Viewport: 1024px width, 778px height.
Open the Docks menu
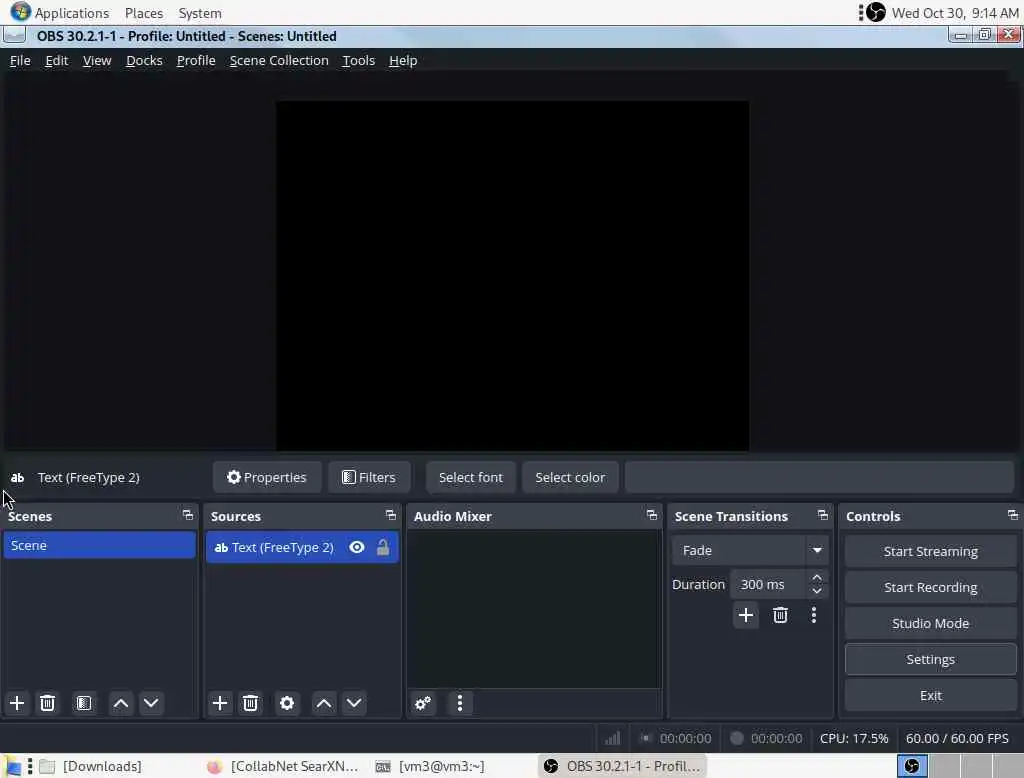point(144,60)
